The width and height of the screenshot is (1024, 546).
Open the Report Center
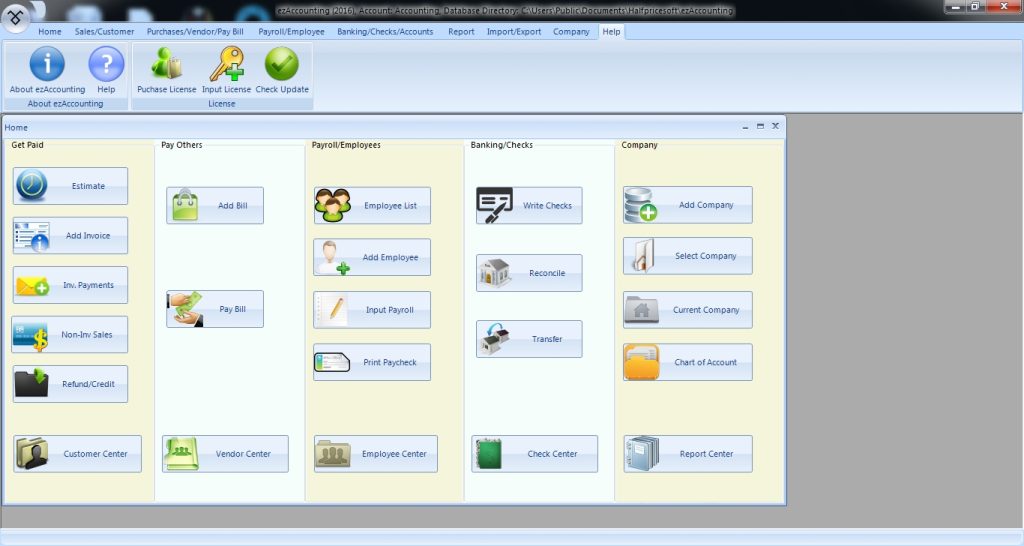(x=688, y=454)
